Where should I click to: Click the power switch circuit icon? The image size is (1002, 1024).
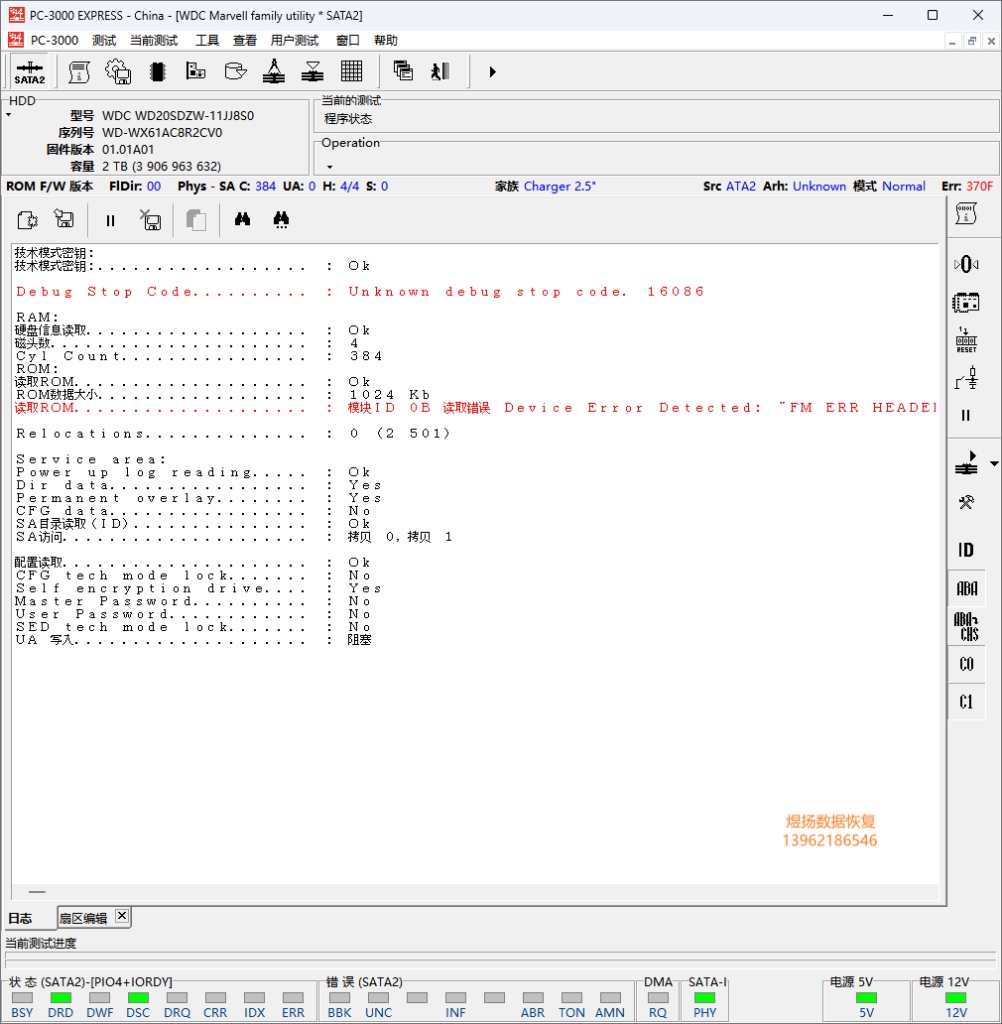click(966, 378)
